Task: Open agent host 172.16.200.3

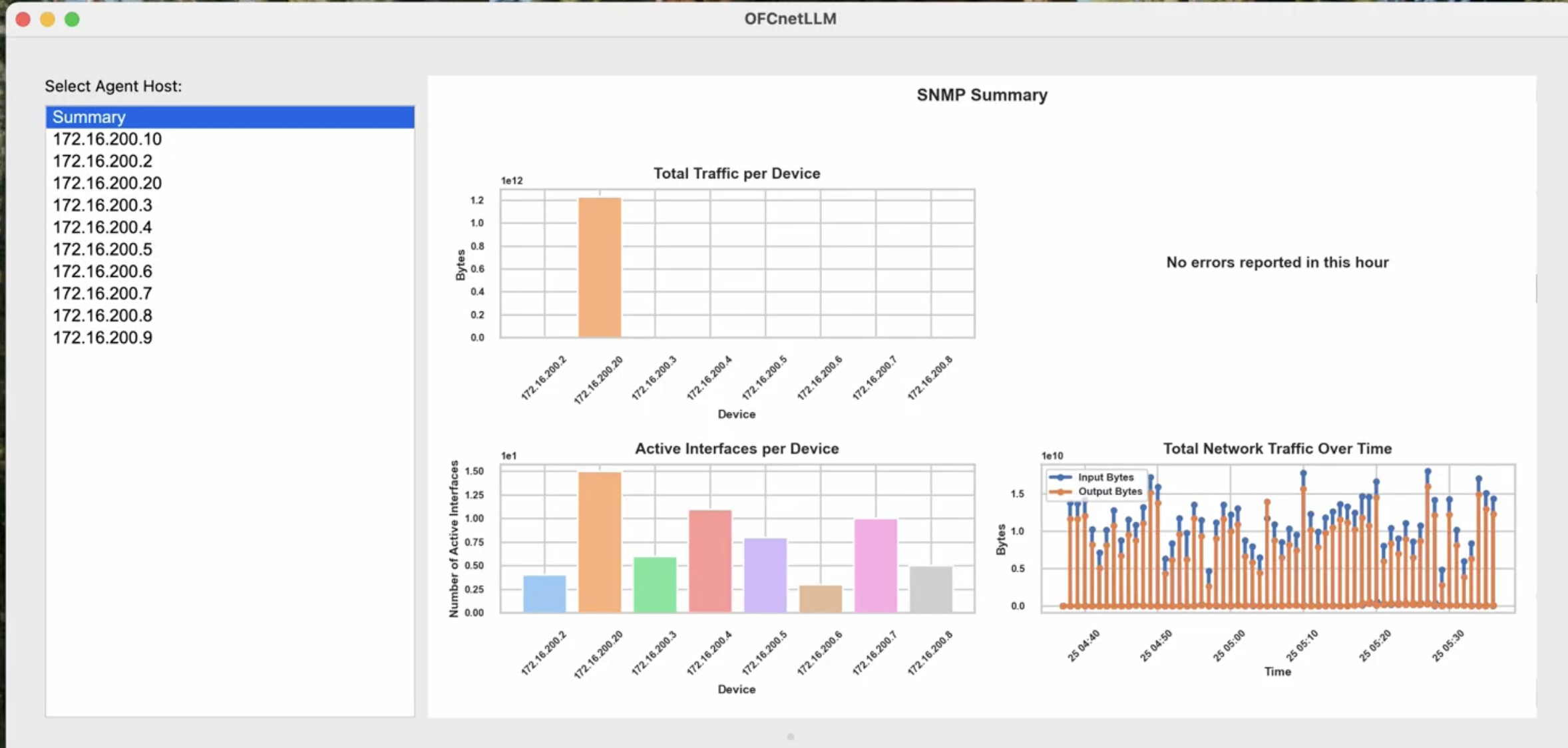Action: (102, 205)
